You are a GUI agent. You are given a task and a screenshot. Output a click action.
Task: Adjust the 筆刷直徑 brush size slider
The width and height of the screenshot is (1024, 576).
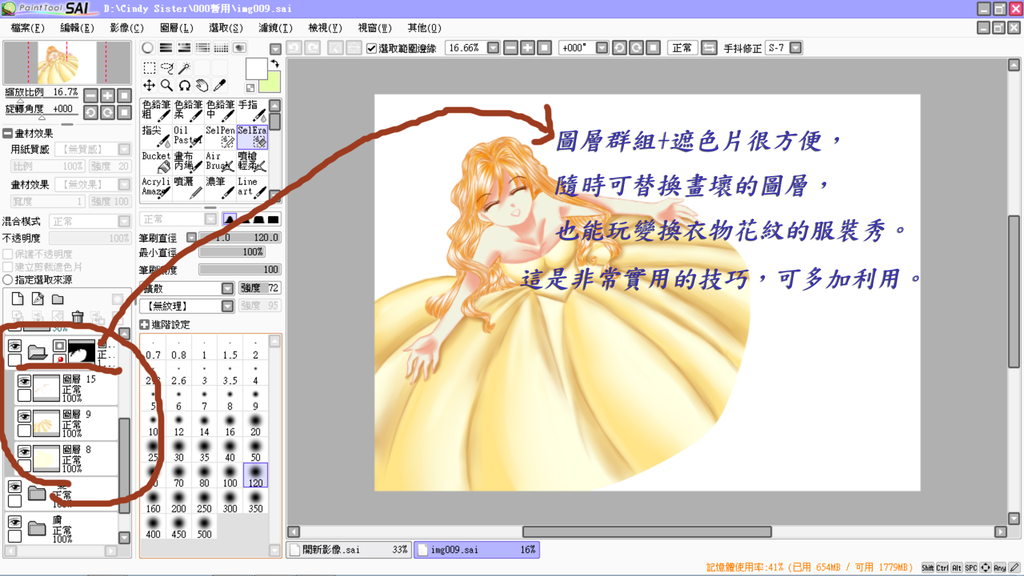[x=240, y=238]
